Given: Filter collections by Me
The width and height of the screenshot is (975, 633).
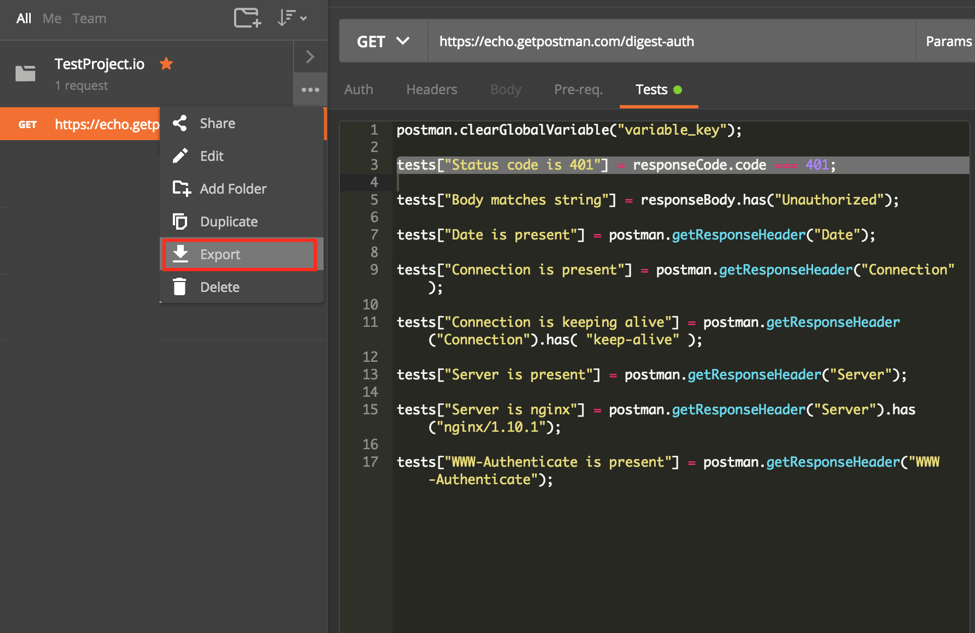Looking at the screenshot, I should coord(52,19).
